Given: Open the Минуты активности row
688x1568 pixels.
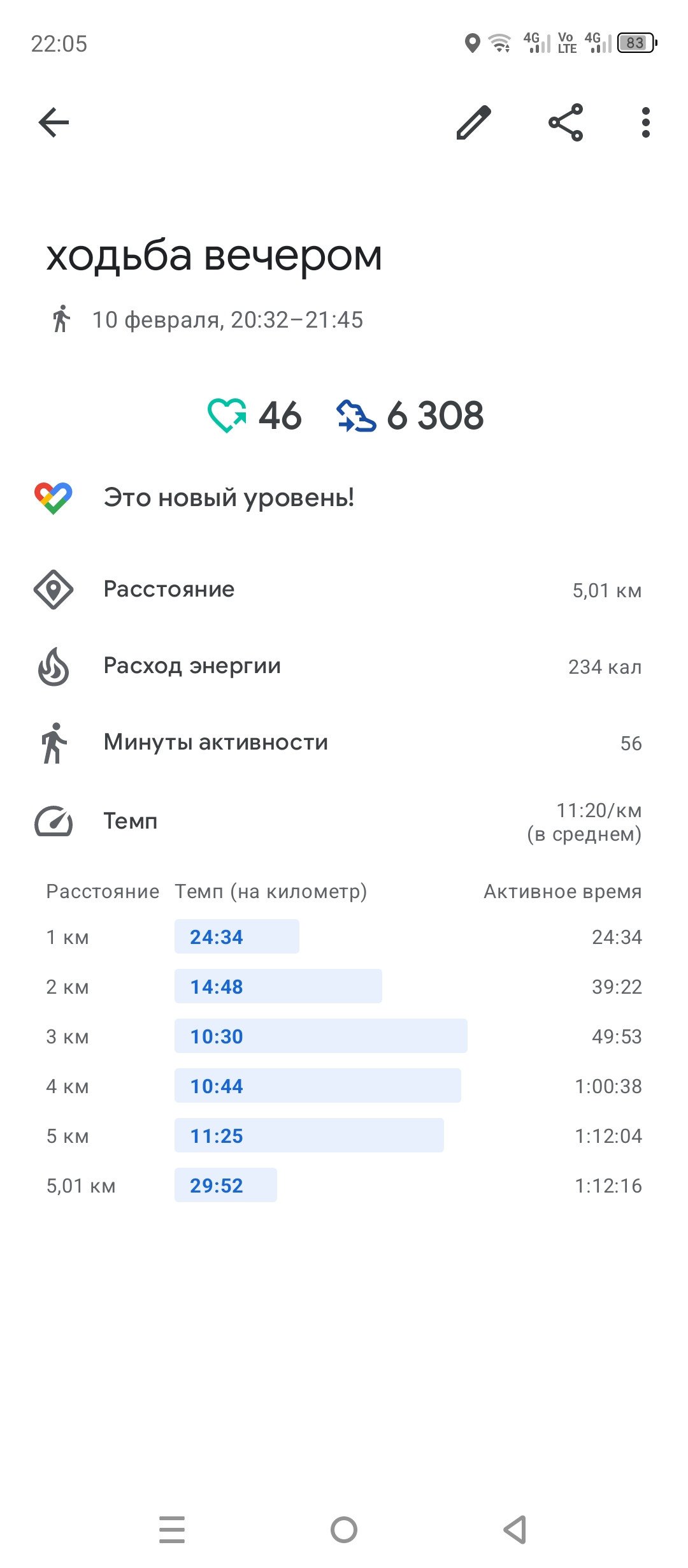Looking at the screenshot, I should click(344, 743).
